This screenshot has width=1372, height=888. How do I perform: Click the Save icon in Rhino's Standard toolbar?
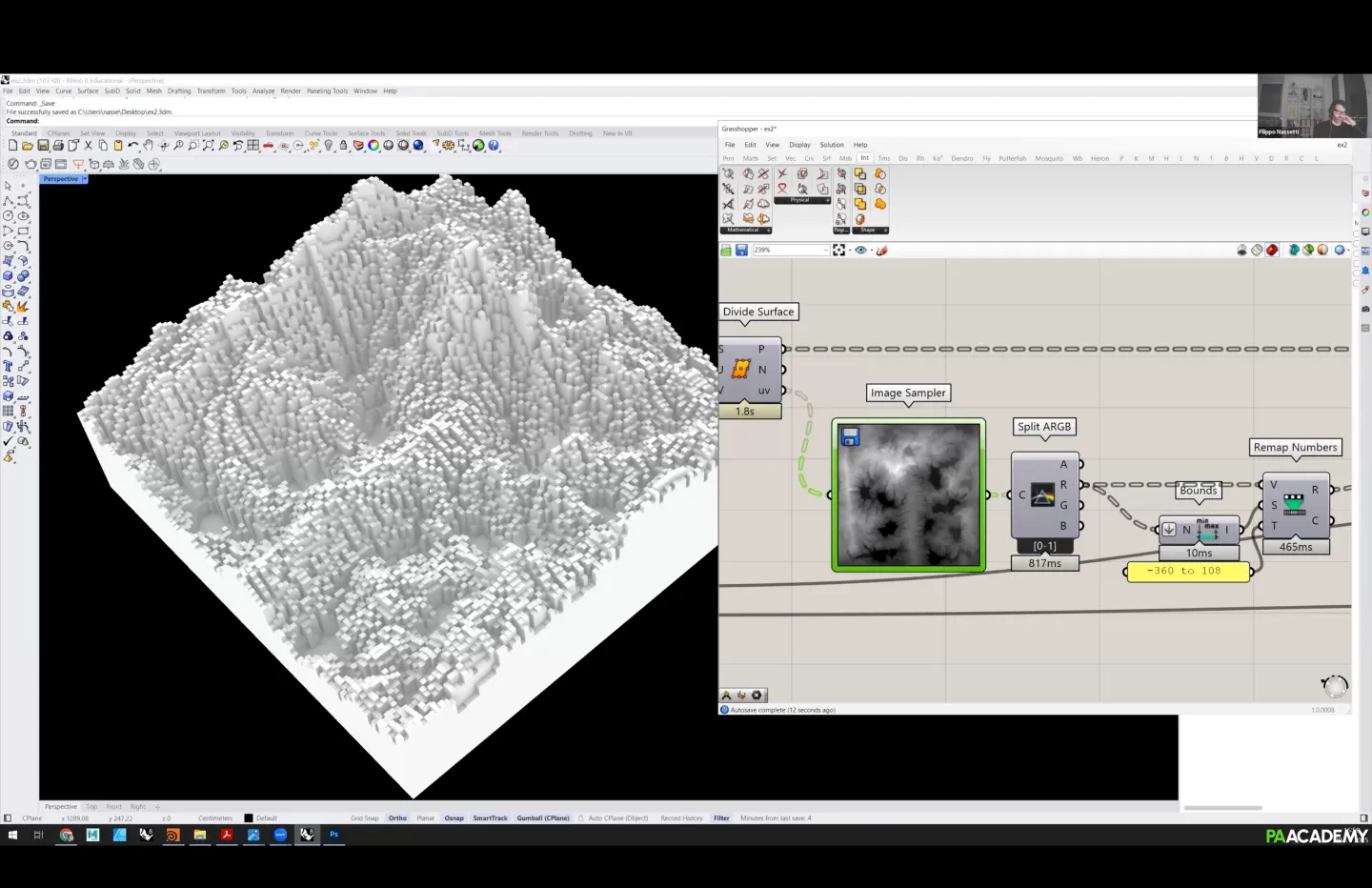(x=43, y=146)
